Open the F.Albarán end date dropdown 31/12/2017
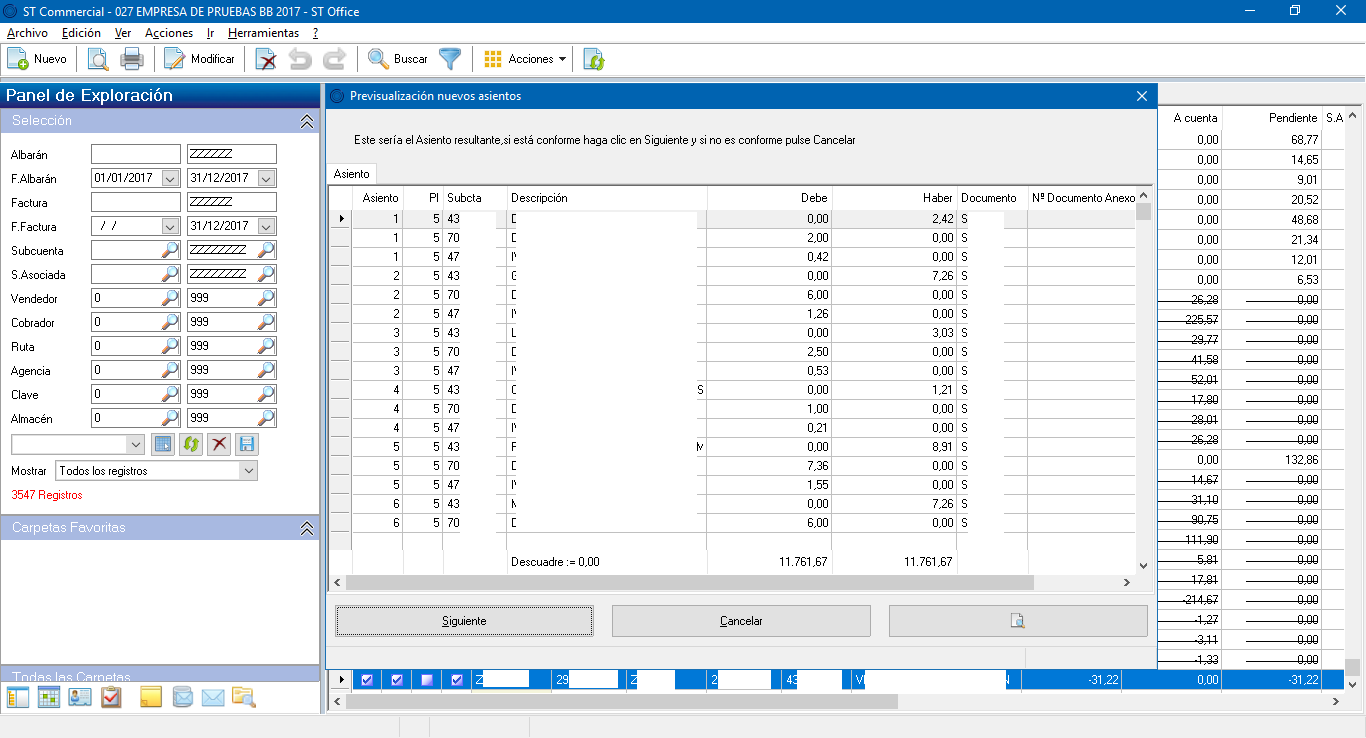Screen dimensions: 1366x738 click(266, 178)
